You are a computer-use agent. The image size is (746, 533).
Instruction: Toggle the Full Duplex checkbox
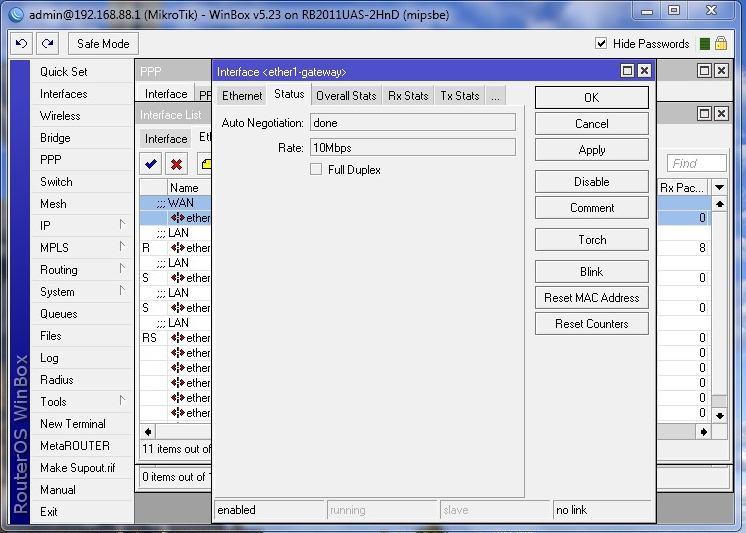pyautogui.click(x=316, y=169)
